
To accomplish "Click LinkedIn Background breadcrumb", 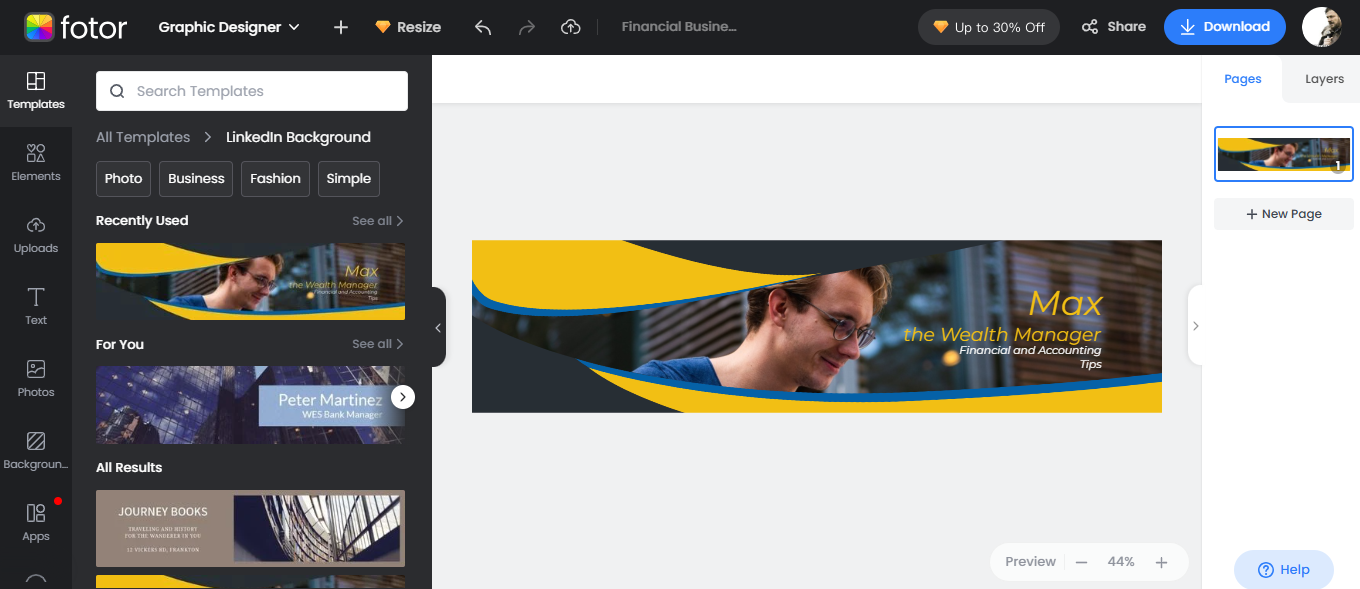I will pyautogui.click(x=298, y=137).
